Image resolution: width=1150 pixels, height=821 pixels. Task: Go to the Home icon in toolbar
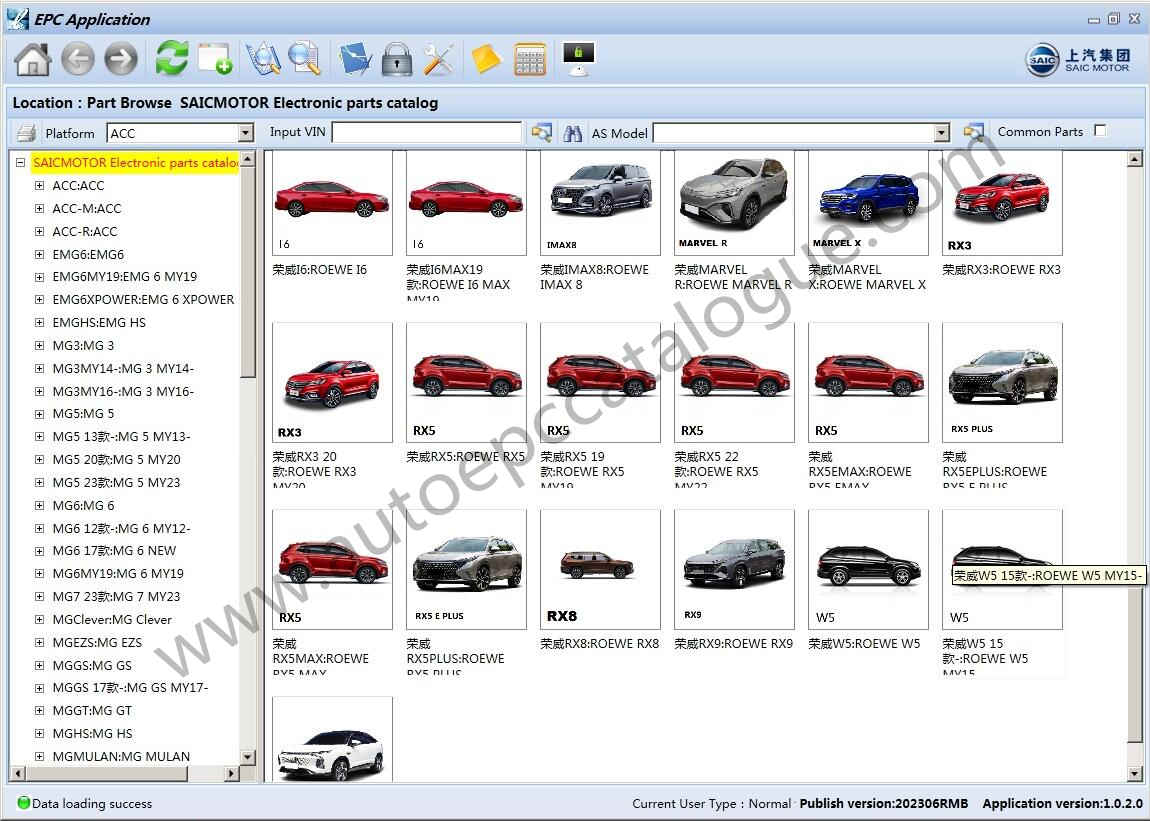pyautogui.click(x=32, y=59)
